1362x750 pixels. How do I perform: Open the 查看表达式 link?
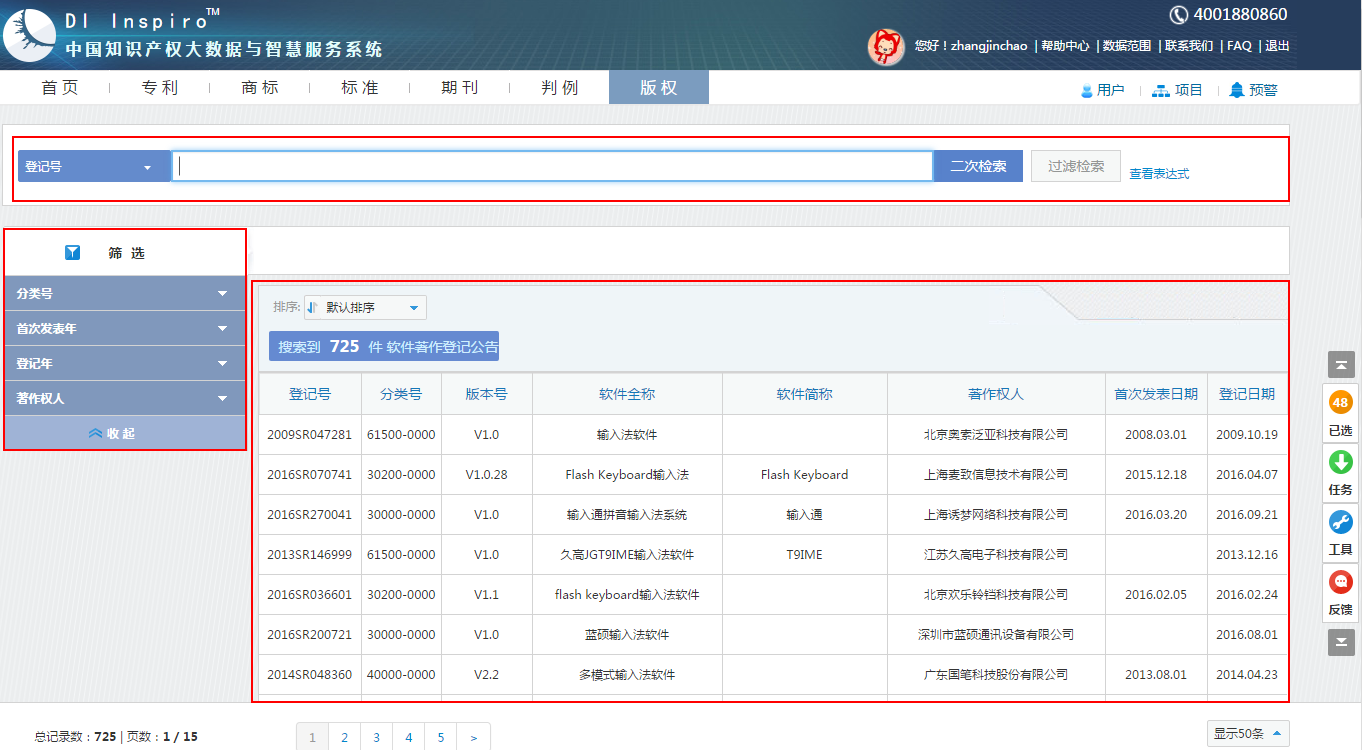1159,174
